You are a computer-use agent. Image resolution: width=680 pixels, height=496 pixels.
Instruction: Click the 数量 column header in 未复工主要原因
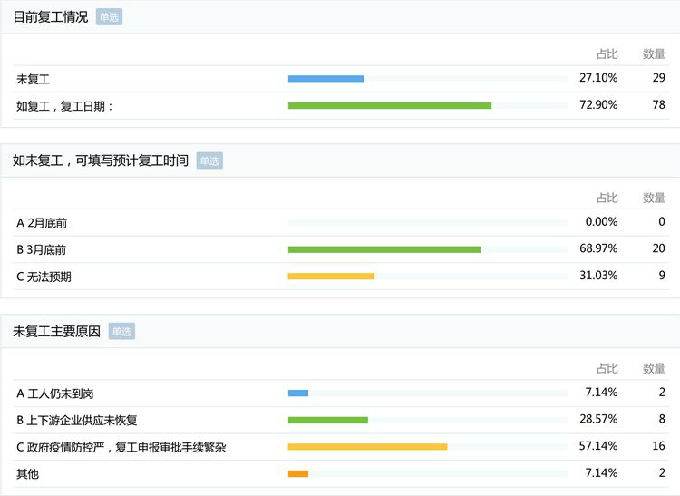(654, 369)
